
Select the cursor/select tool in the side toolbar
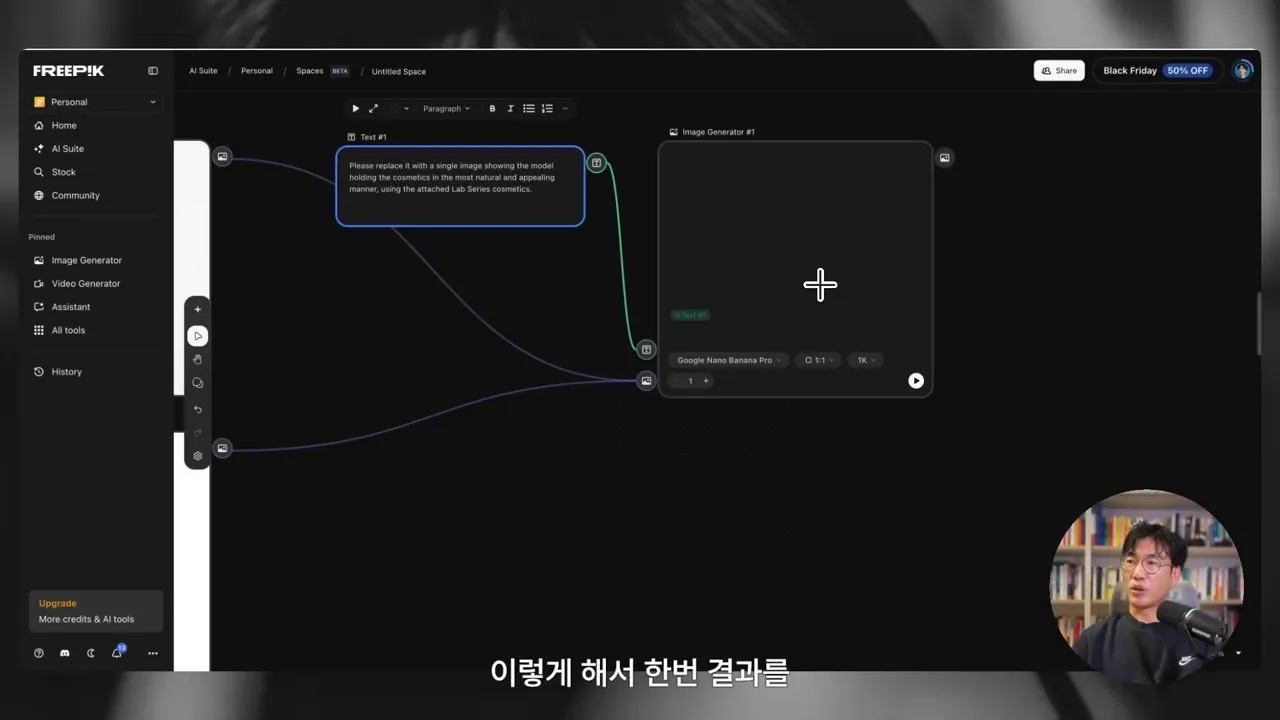click(197, 336)
